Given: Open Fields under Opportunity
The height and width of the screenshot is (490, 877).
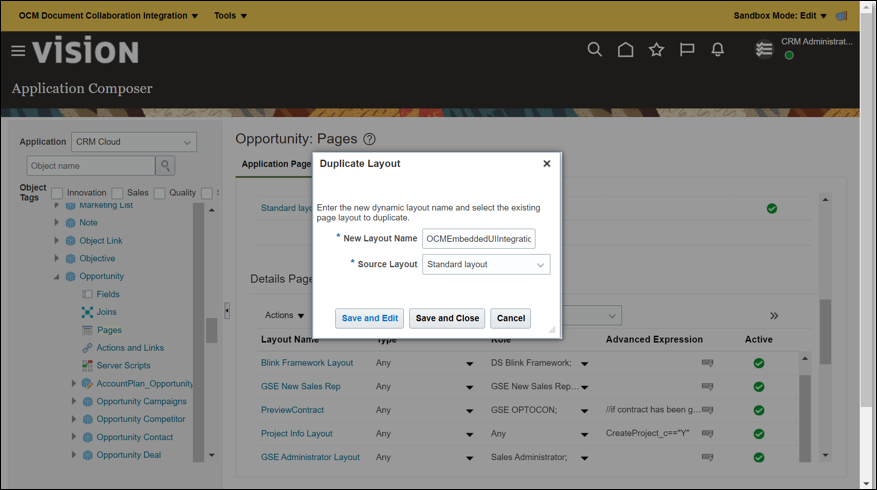Looking at the screenshot, I should [108, 294].
